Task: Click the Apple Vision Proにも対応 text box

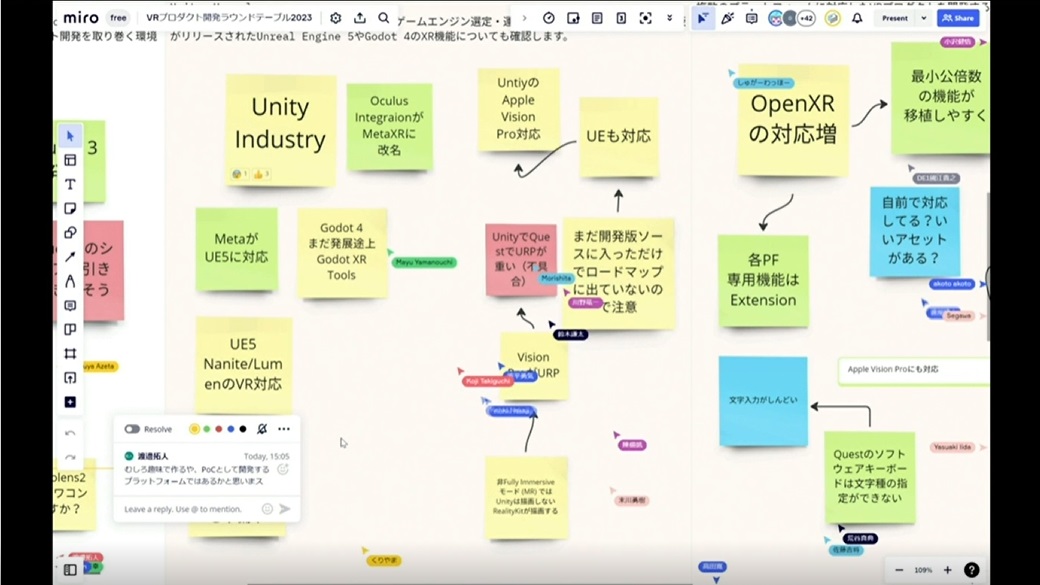Action: pos(913,371)
